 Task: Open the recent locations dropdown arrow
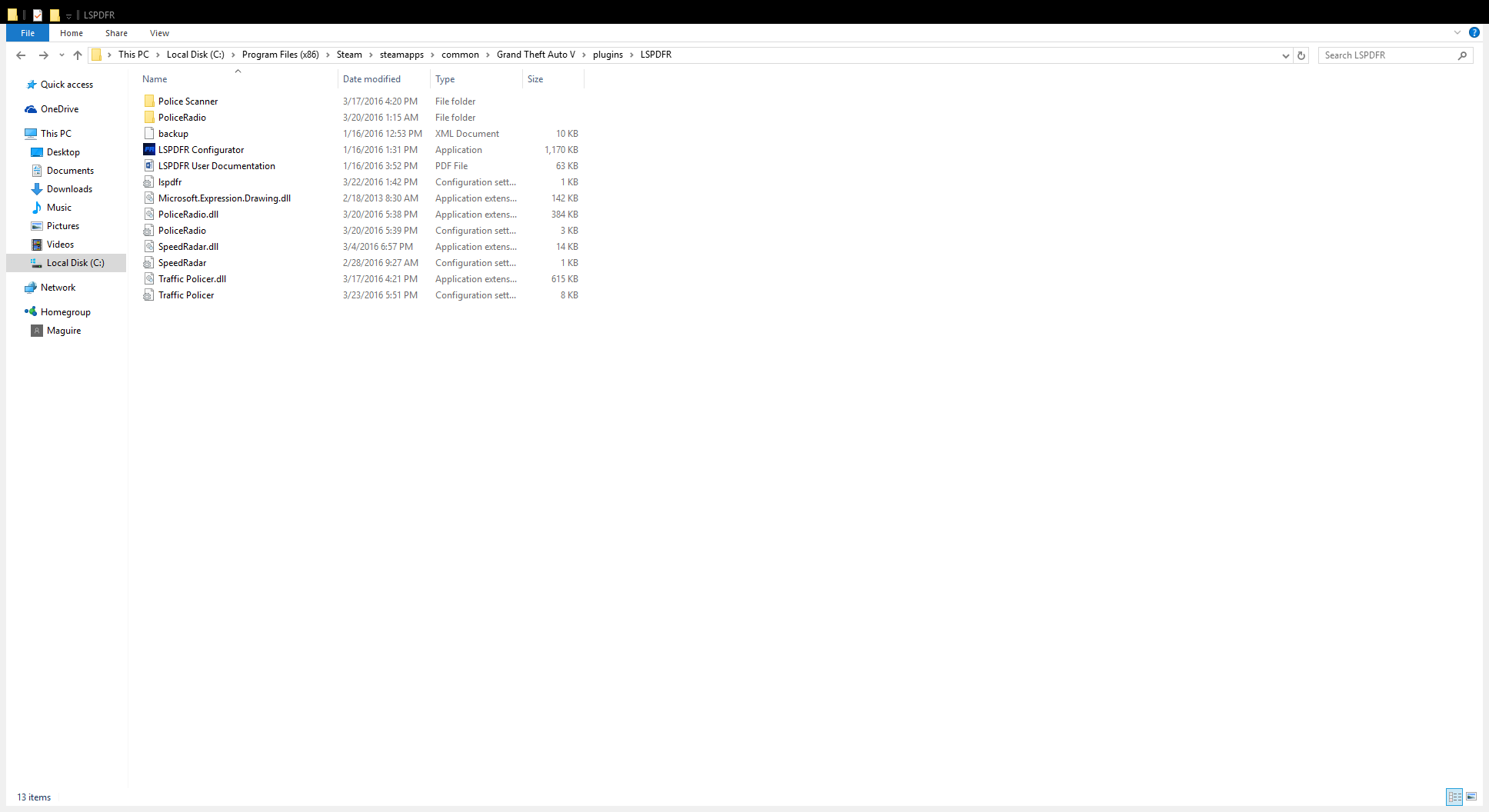pyautogui.click(x=62, y=55)
